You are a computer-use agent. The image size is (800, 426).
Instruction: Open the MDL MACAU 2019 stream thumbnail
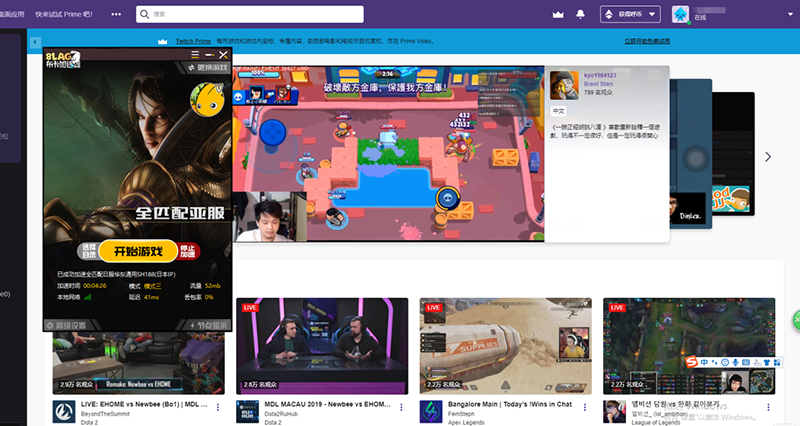322,346
